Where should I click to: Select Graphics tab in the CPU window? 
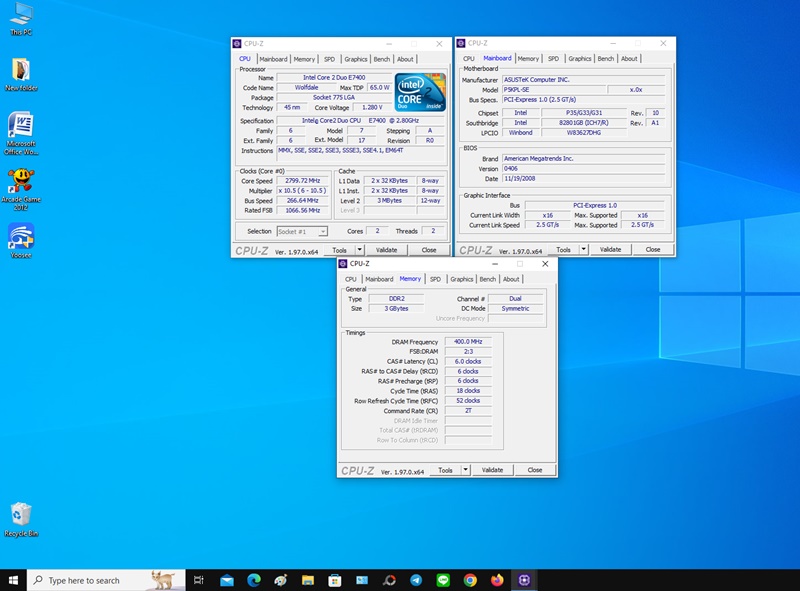(356, 59)
